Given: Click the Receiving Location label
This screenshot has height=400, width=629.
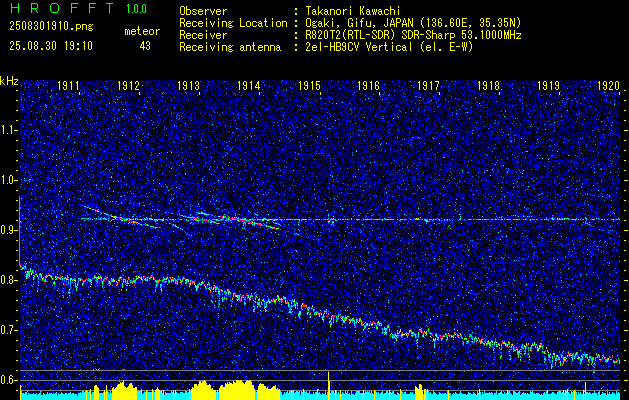Looking at the screenshot, I should (233, 23).
